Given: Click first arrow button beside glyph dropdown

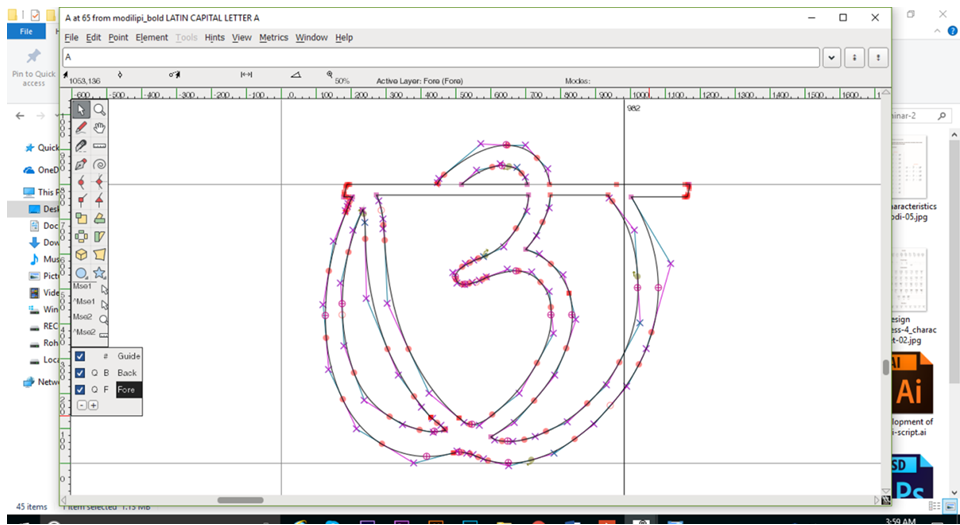Looking at the screenshot, I should click(x=854, y=58).
